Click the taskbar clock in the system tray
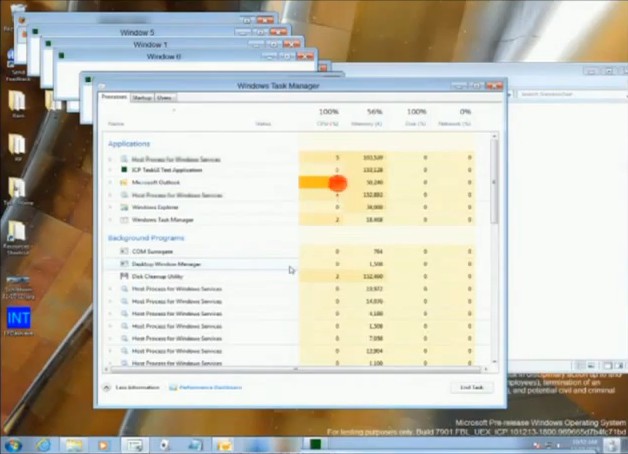This screenshot has width=628, height=454. (x=585, y=445)
